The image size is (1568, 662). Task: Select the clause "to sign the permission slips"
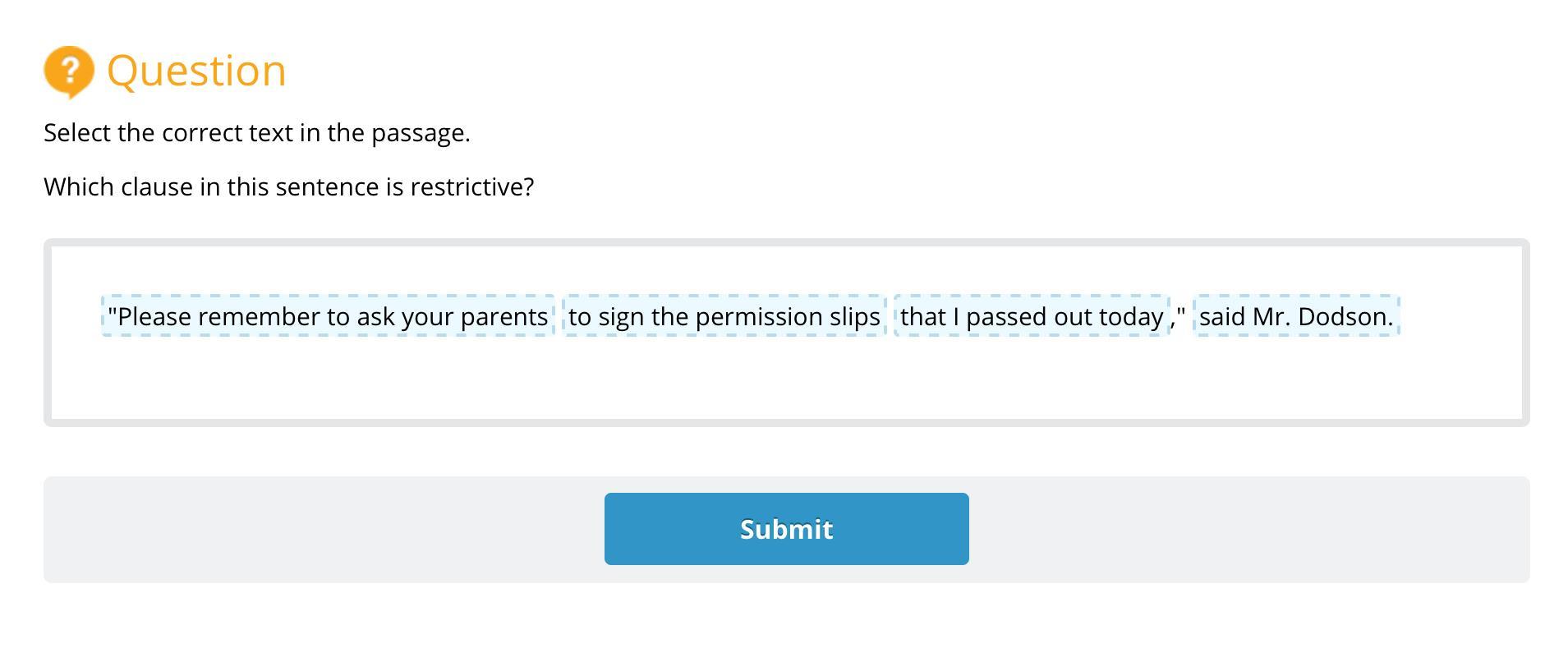pyautogui.click(x=724, y=316)
